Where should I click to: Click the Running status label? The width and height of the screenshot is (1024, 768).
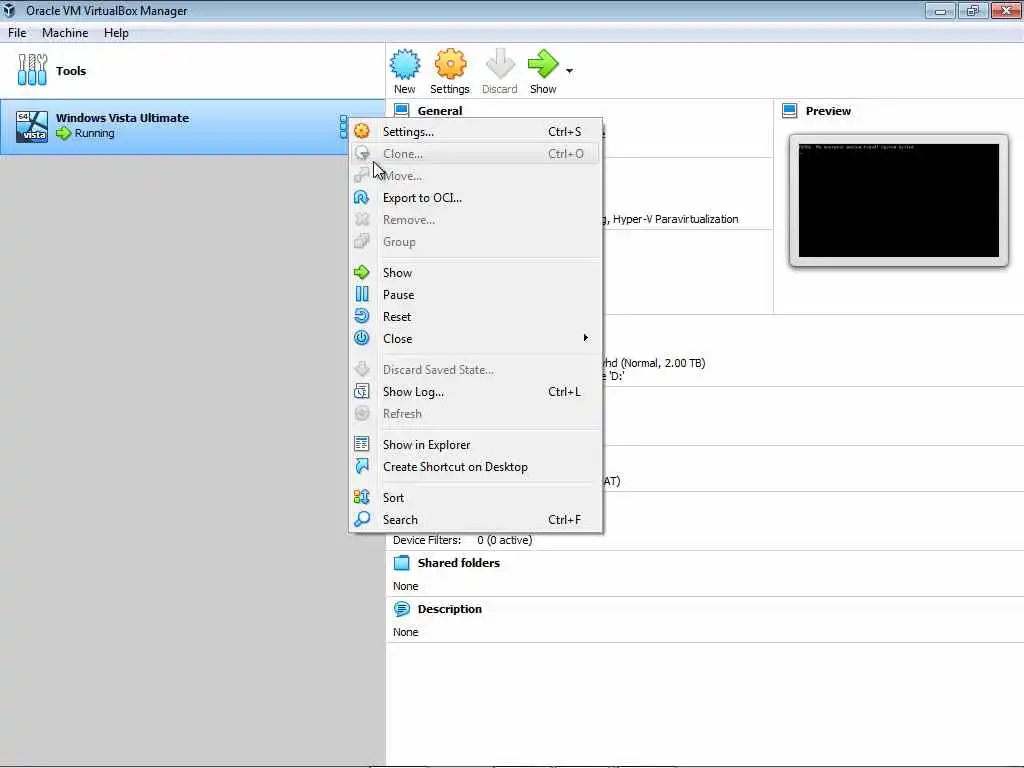tap(94, 133)
